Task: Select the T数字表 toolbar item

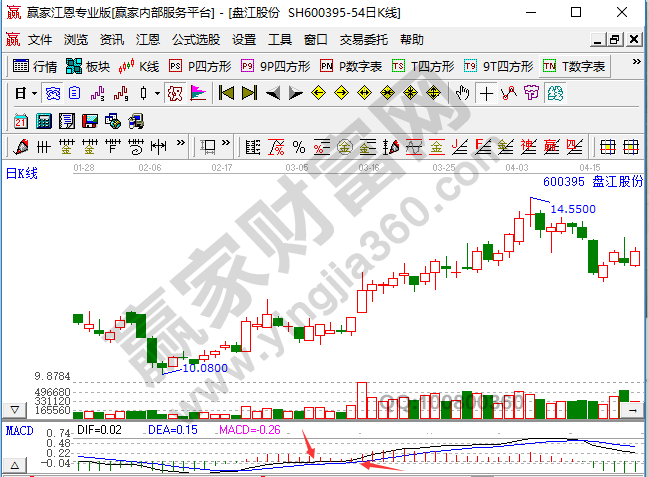Action: coord(574,66)
